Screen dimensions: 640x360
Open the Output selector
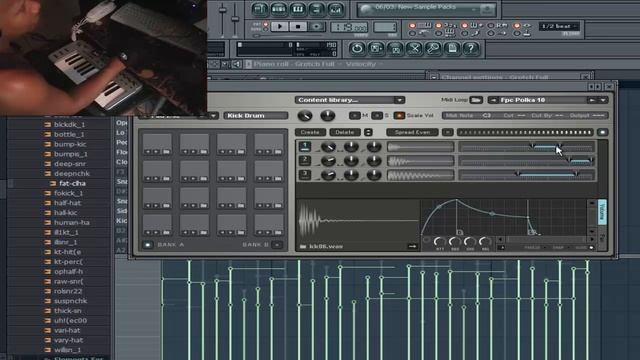point(587,116)
